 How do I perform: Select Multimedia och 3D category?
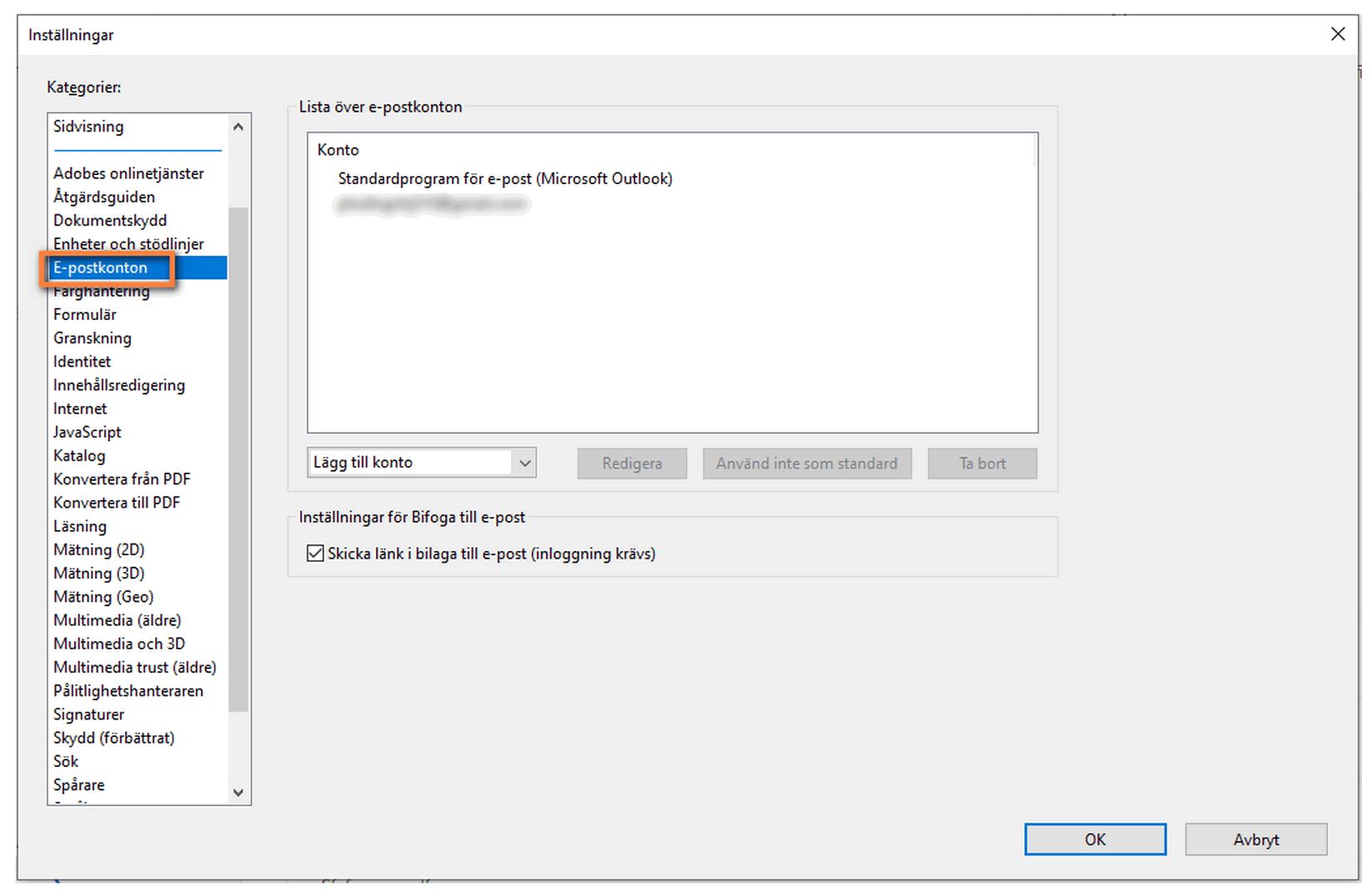pos(119,644)
